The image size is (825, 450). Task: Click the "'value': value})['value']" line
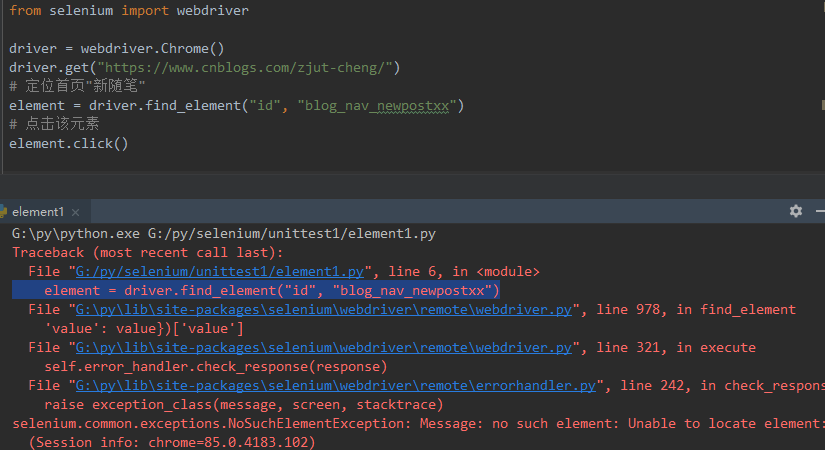(144, 329)
